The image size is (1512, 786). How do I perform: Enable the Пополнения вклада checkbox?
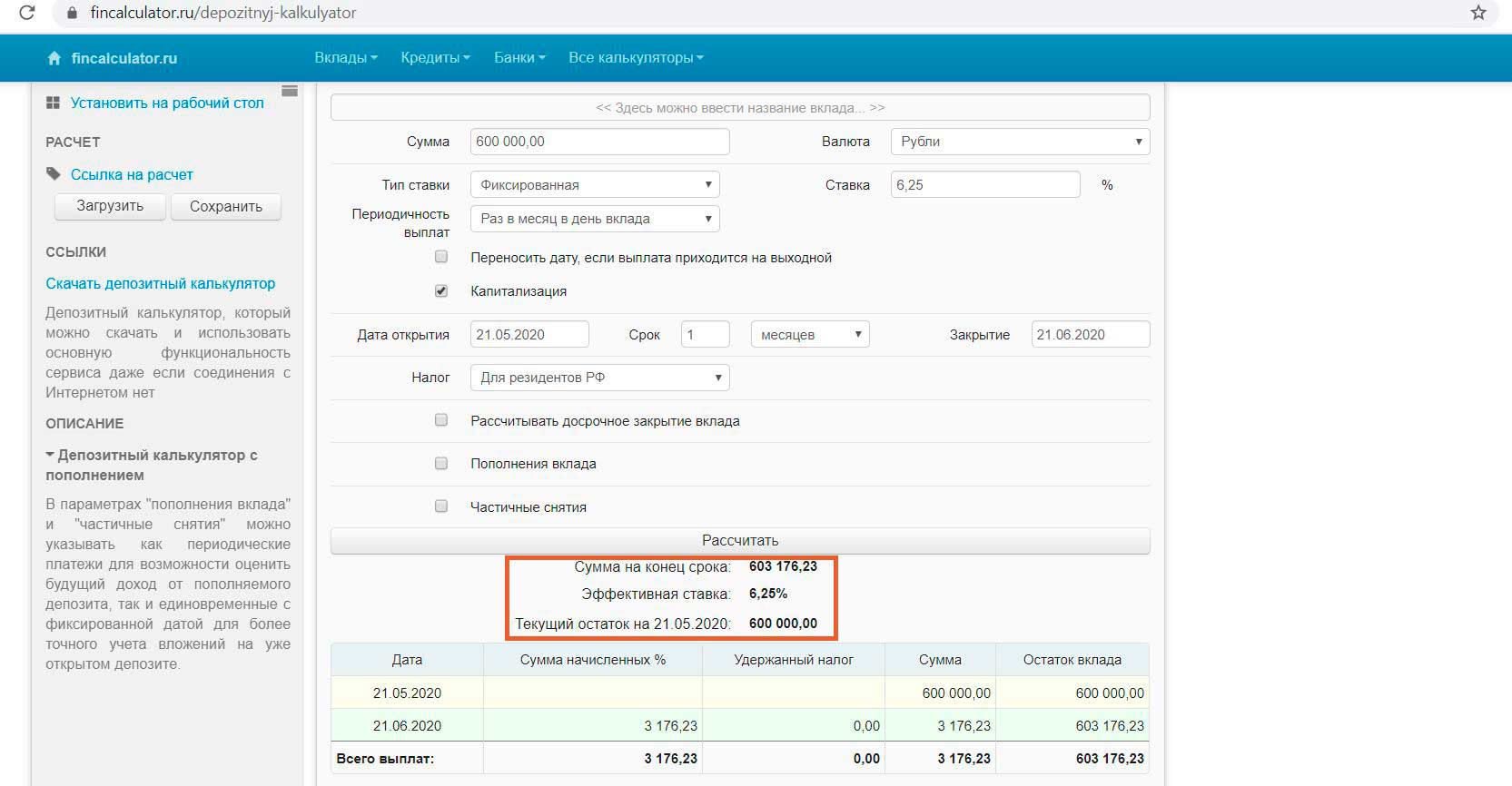click(441, 463)
